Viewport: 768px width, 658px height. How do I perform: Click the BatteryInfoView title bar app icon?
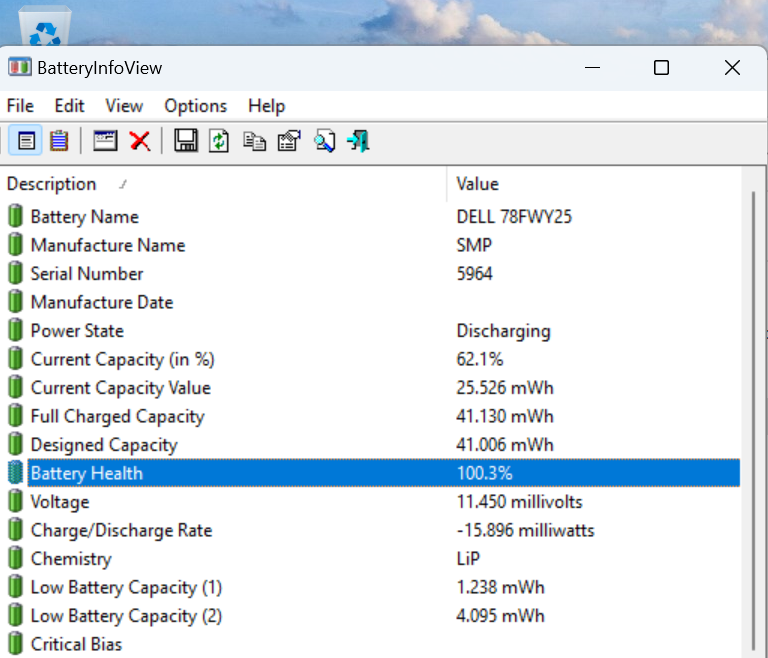(x=20, y=68)
